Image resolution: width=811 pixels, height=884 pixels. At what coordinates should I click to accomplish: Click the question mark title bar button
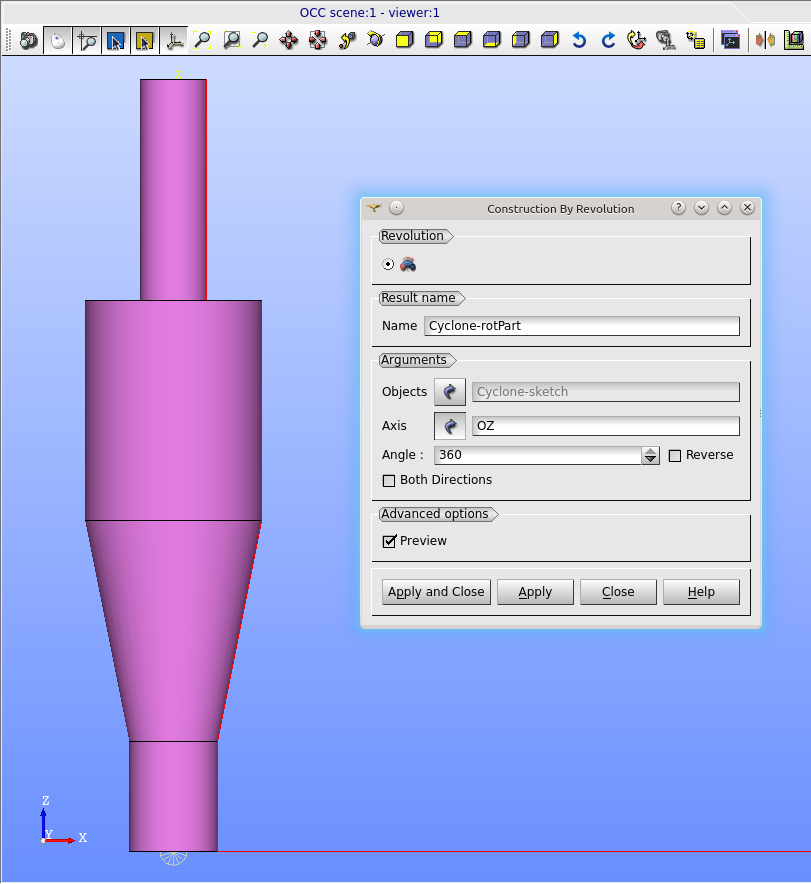coord(679,208)
